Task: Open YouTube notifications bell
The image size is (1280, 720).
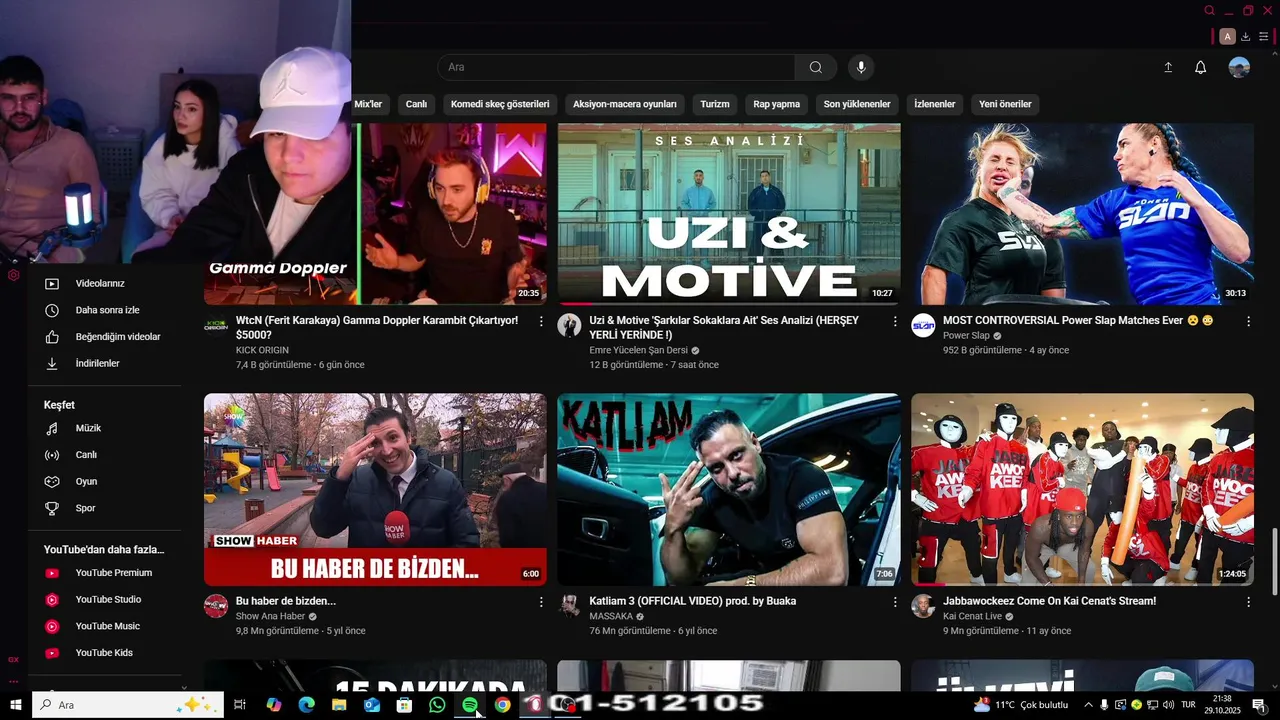Action: [x=1201, y=67]
